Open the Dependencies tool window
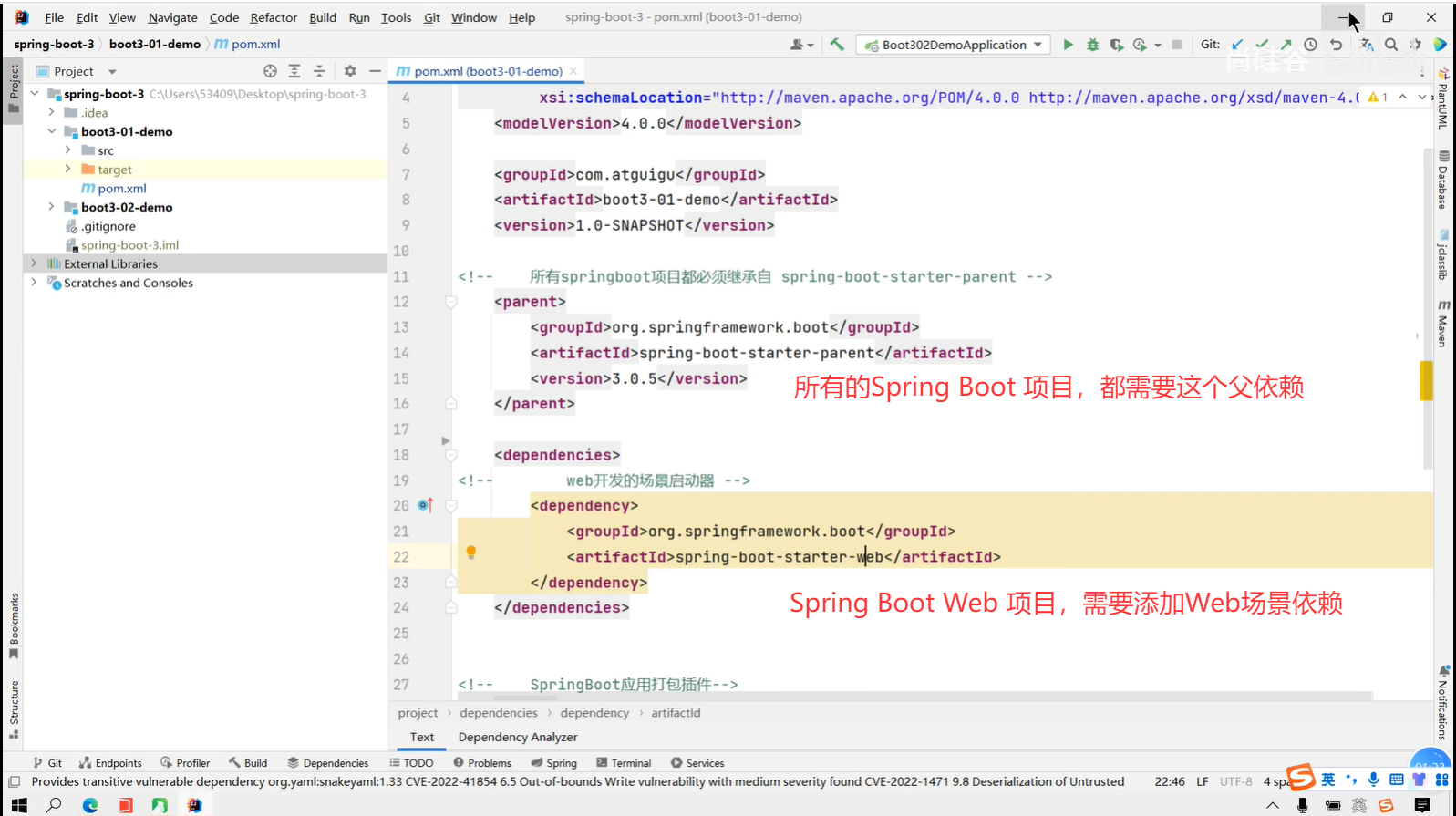 pyautogui.click(x=328, y=763)
